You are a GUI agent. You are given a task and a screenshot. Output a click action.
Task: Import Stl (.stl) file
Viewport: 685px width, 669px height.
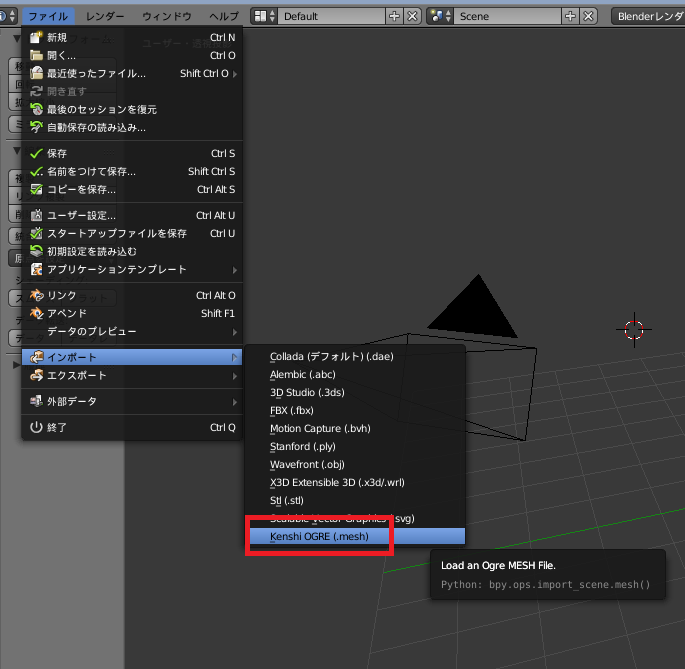click(356, 500)
